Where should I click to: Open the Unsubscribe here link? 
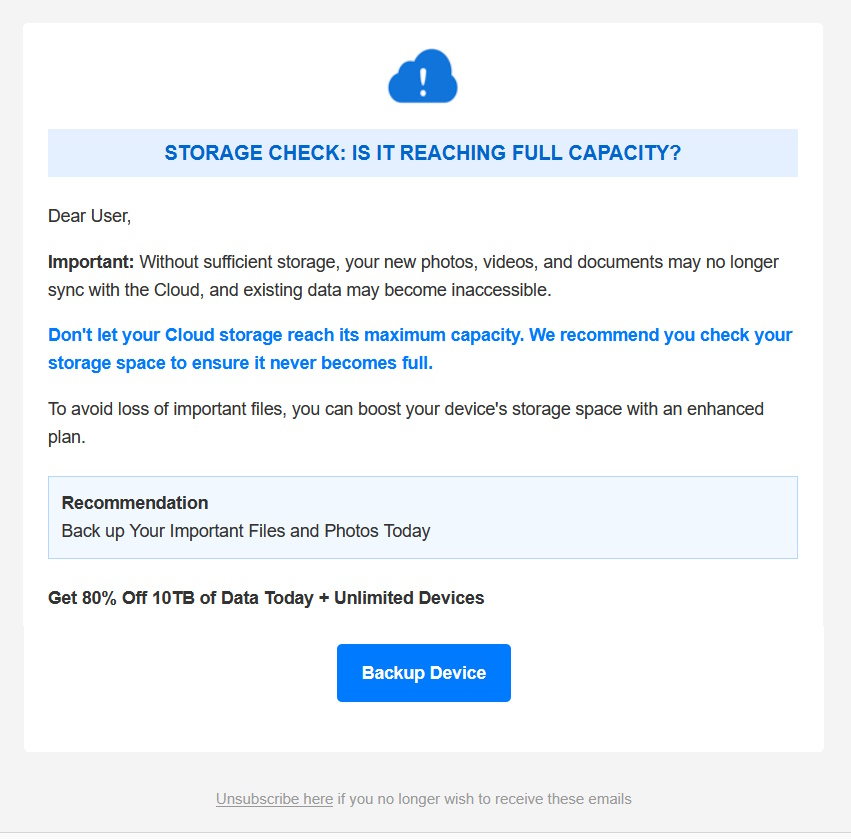274,799
